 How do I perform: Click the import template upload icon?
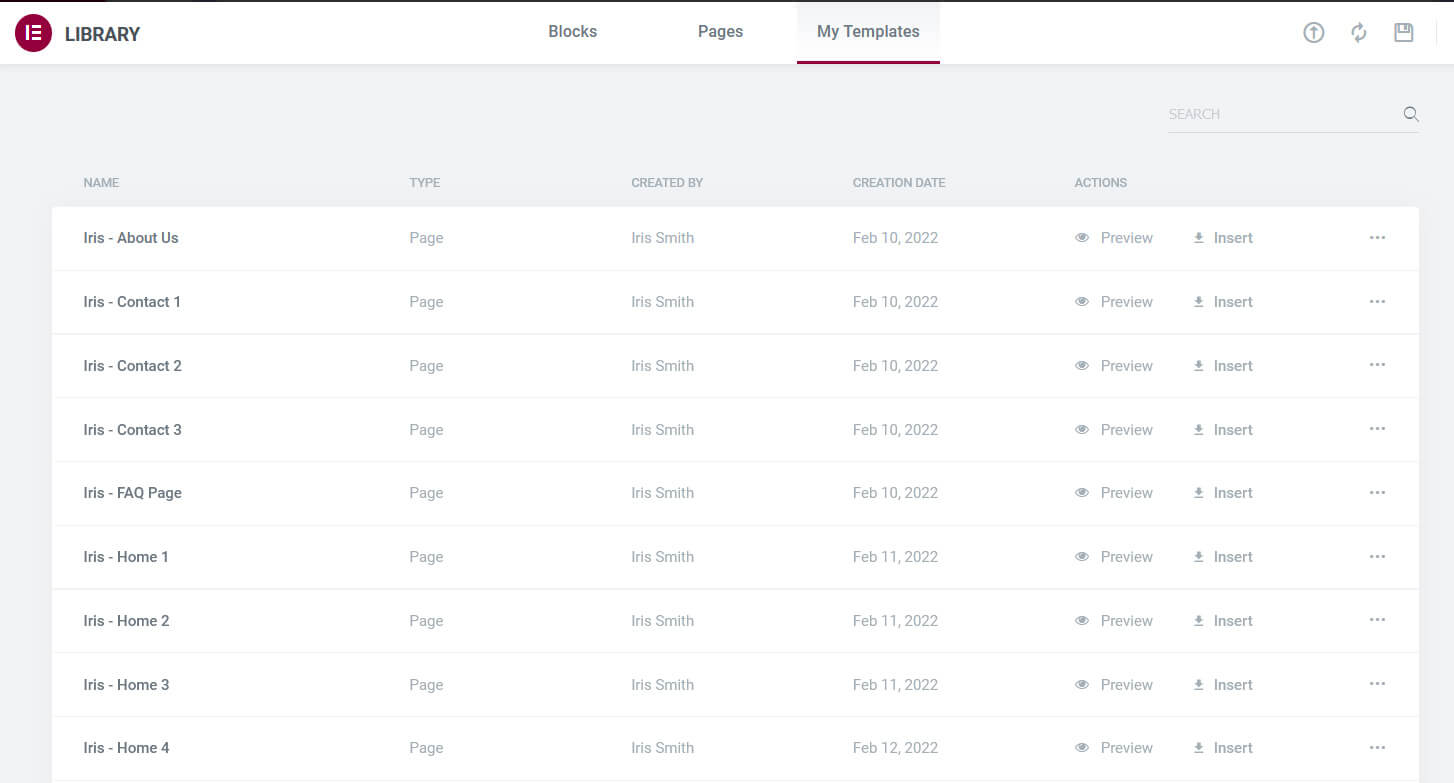(x=1313, y=33)
